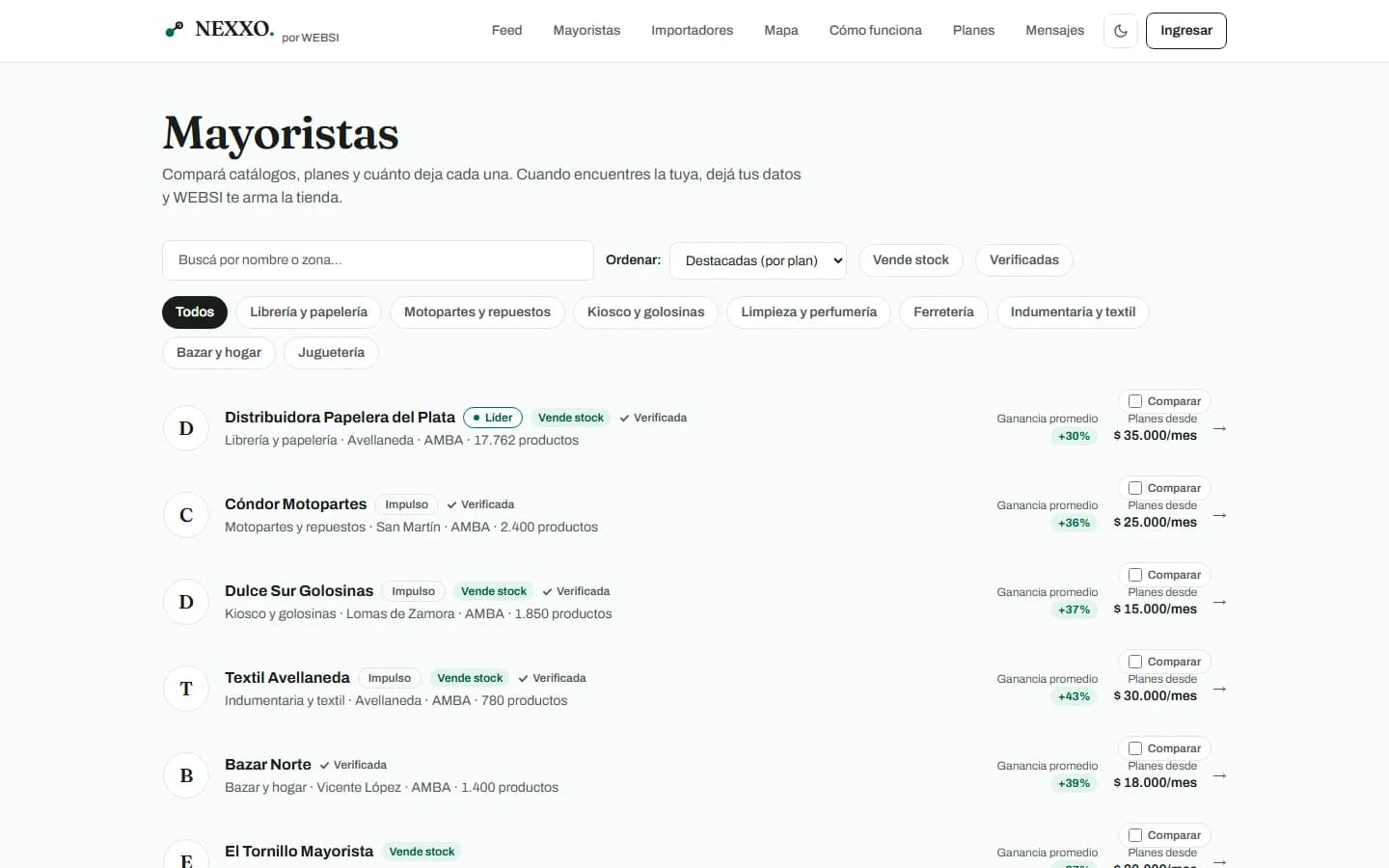Image resolution: width=1389 pixels, height=868 pixels.
Task: Open Importadores nav item
Action: (692, 31)
